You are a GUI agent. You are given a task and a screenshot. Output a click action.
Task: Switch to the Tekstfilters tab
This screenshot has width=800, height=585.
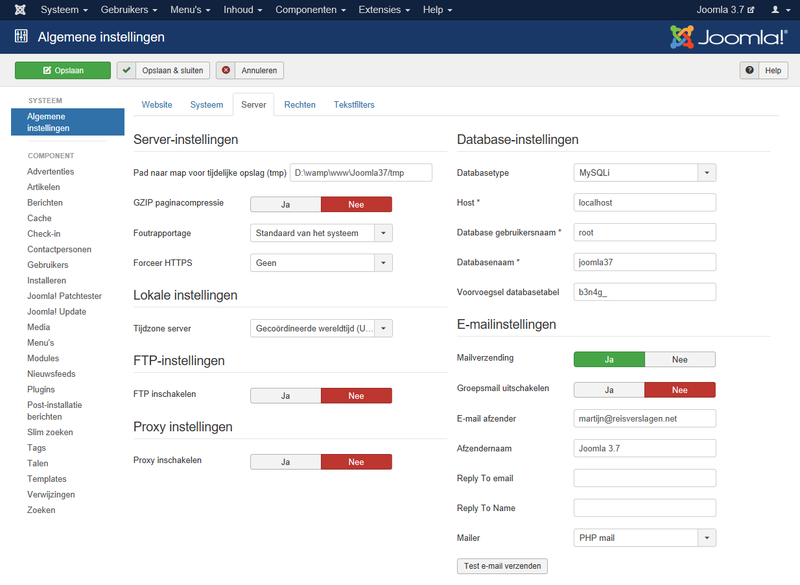tap(354, 105)
